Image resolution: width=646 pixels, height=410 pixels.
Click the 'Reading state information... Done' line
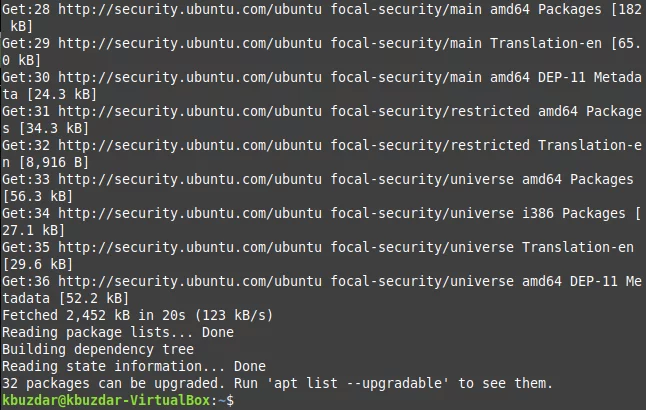[134, 366]
